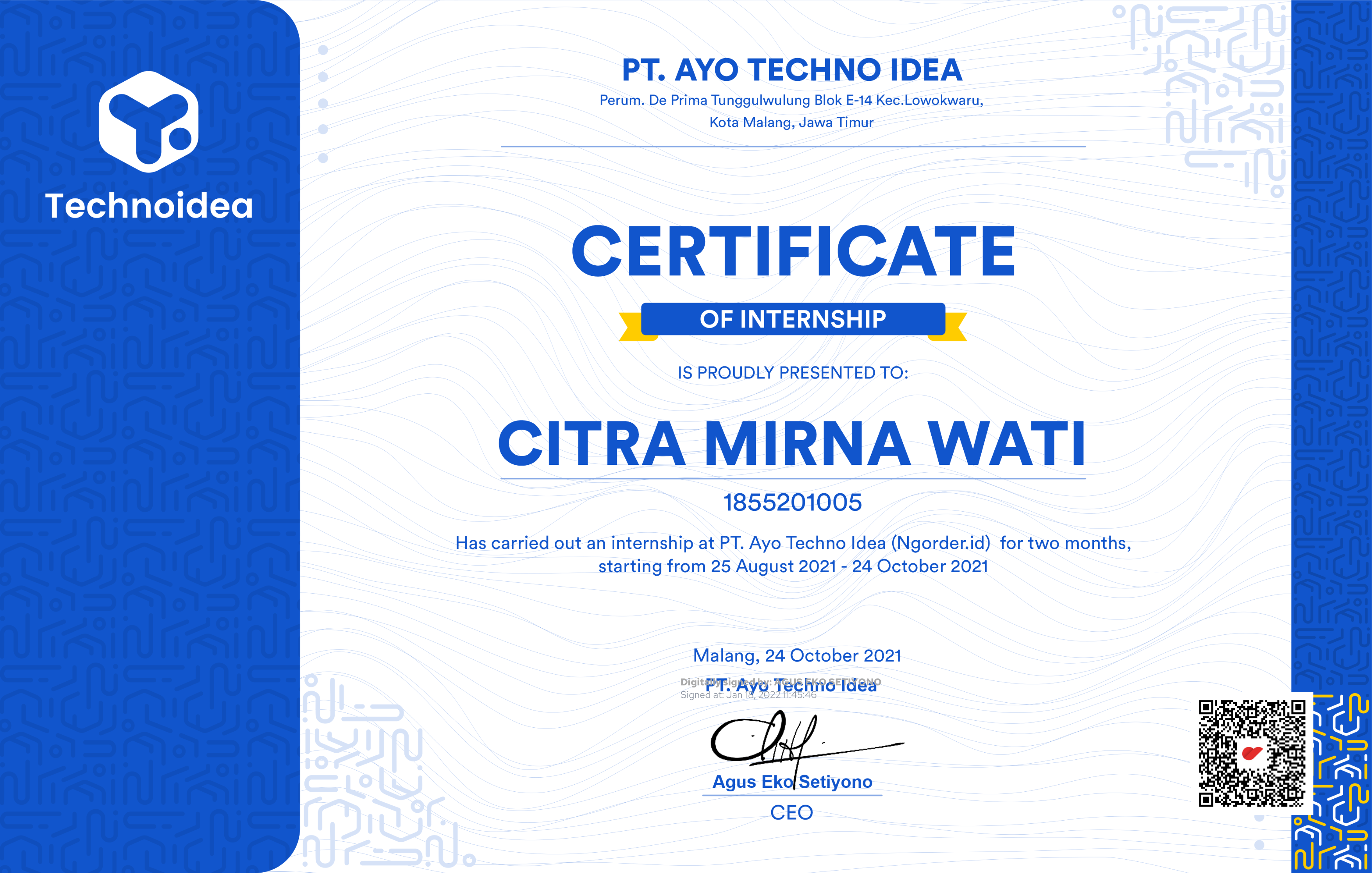The image size is (1372, 873).
Task: Click the company address under the header
Action: [x=792, y=110]
